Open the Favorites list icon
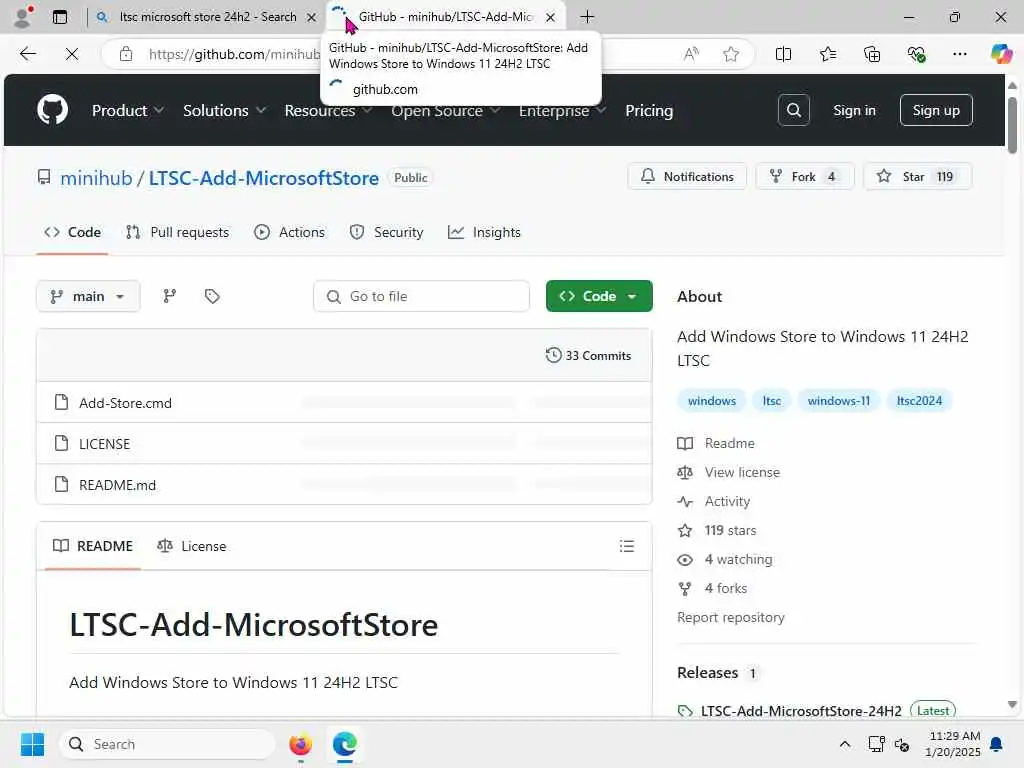The image size is (1024, 768). [827, 54]
